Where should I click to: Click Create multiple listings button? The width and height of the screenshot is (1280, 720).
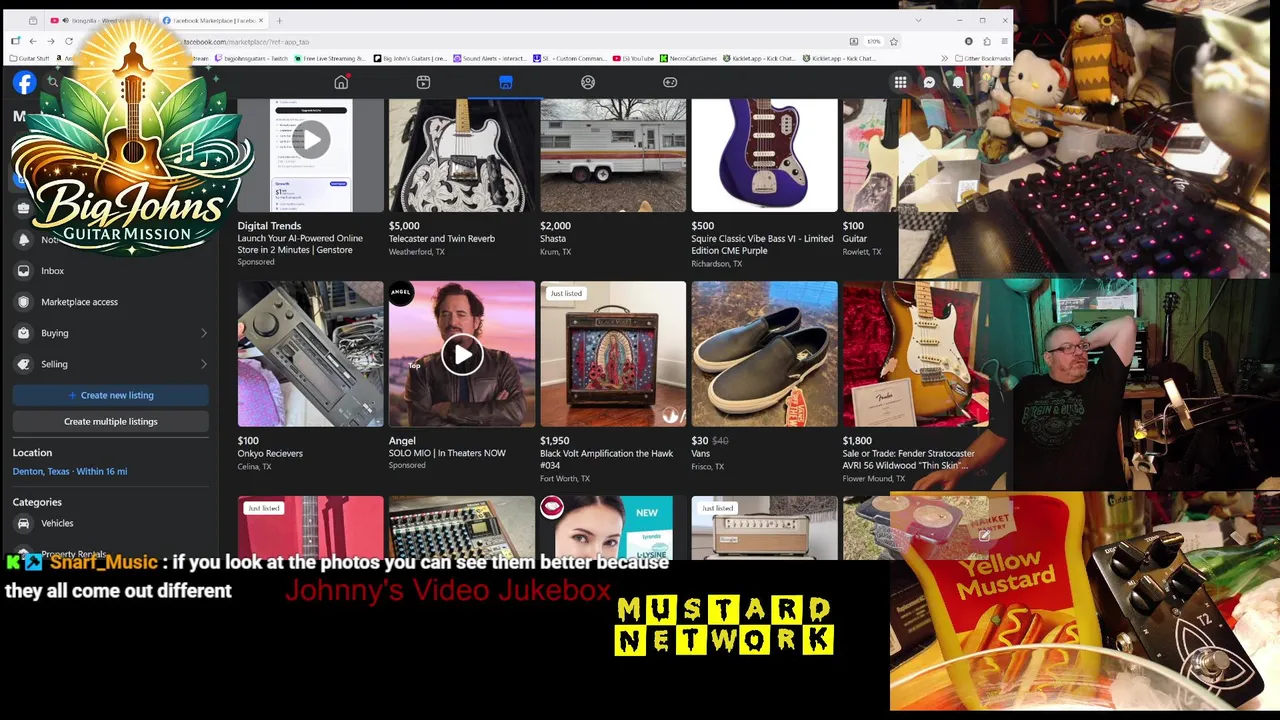(x=110, y=421)
